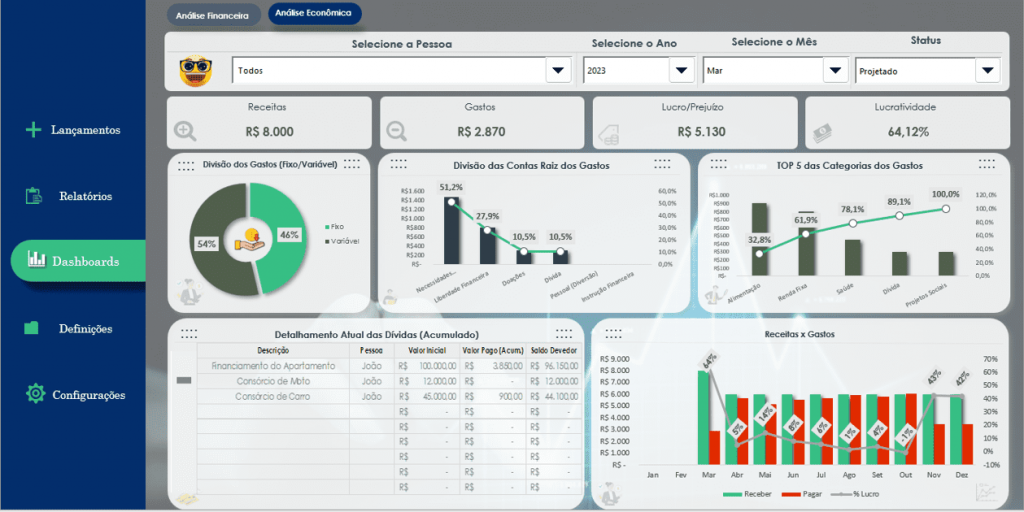This screenshot has height=512, width=1024.
Task: Select Dashboards in the sidebar
Action: point(78,261)
